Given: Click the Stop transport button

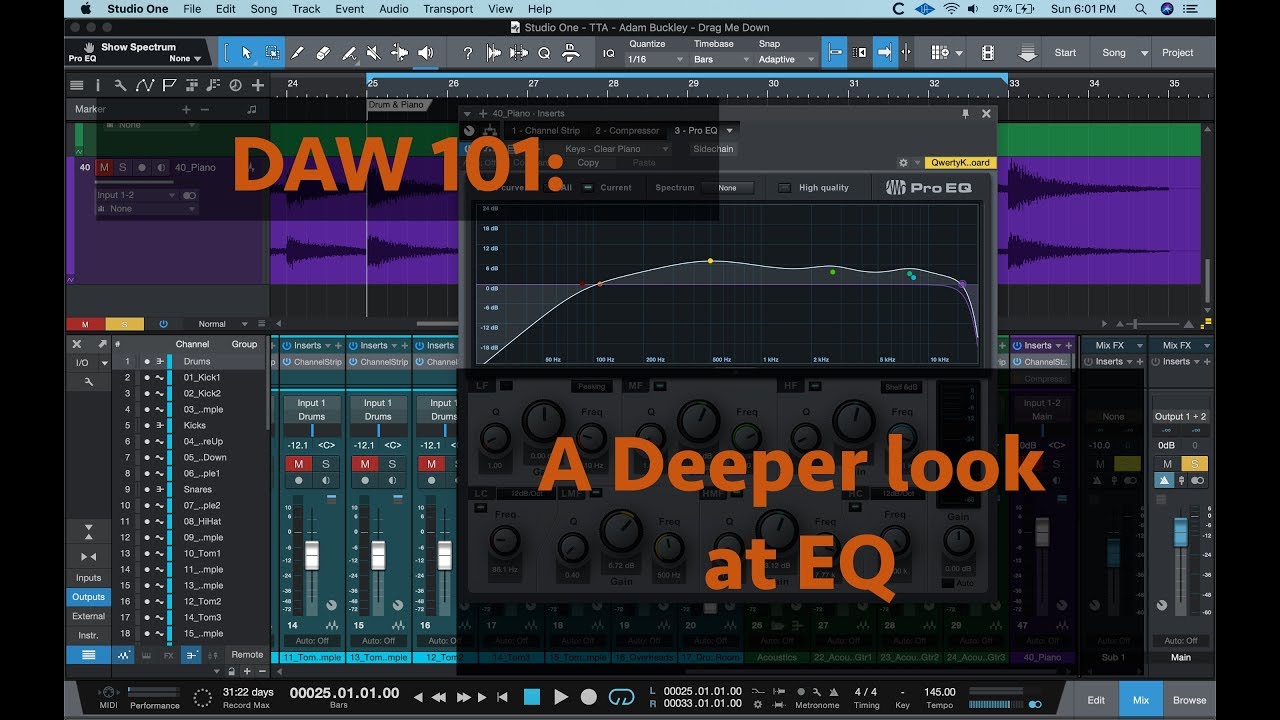Looking at the screenshot, I should point(532,697).
